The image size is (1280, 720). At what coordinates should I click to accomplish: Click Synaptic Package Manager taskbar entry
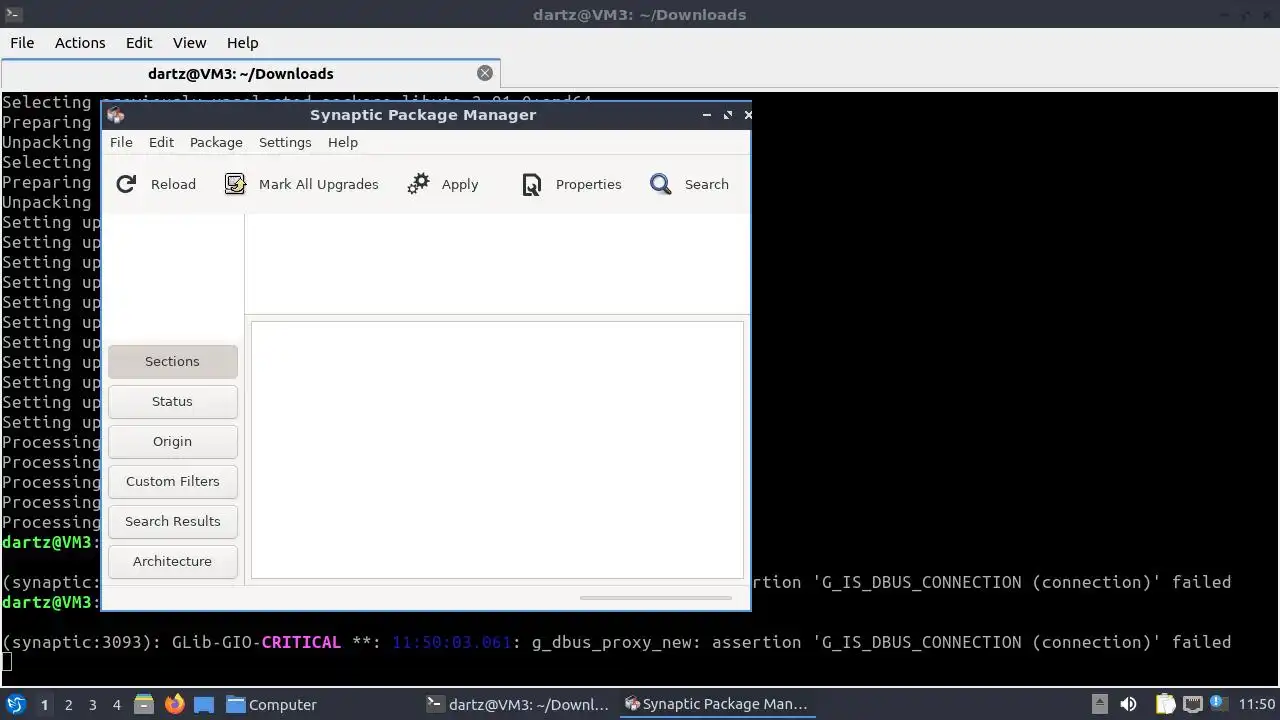716,704
